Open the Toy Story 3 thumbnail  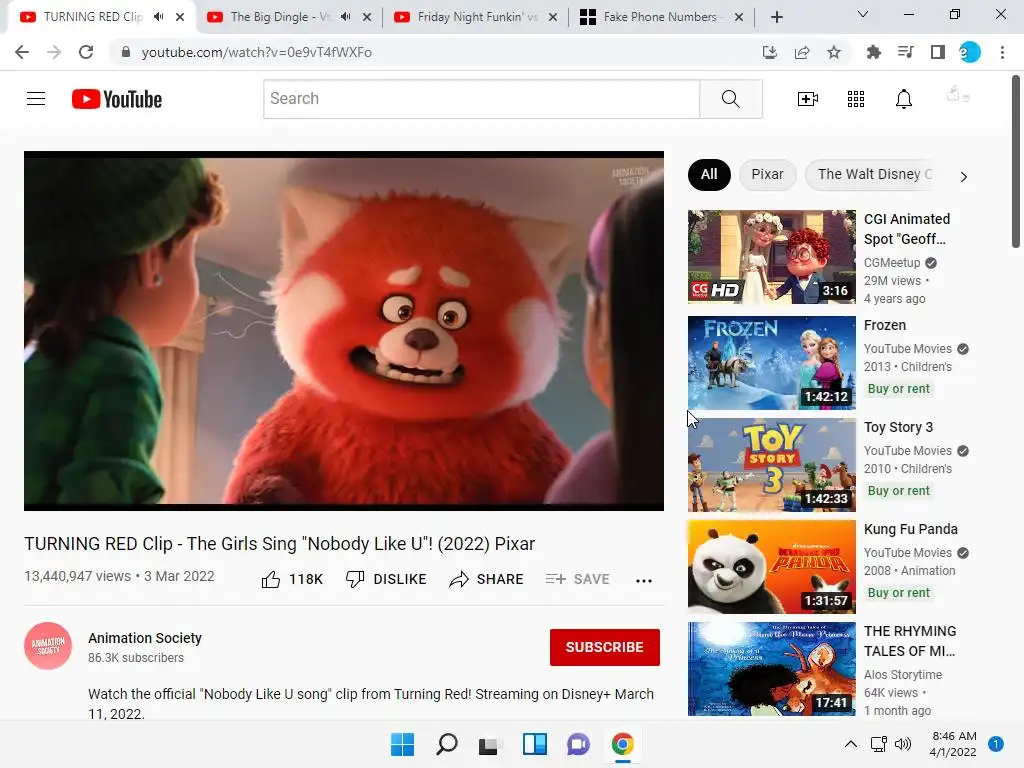point(771,465)
